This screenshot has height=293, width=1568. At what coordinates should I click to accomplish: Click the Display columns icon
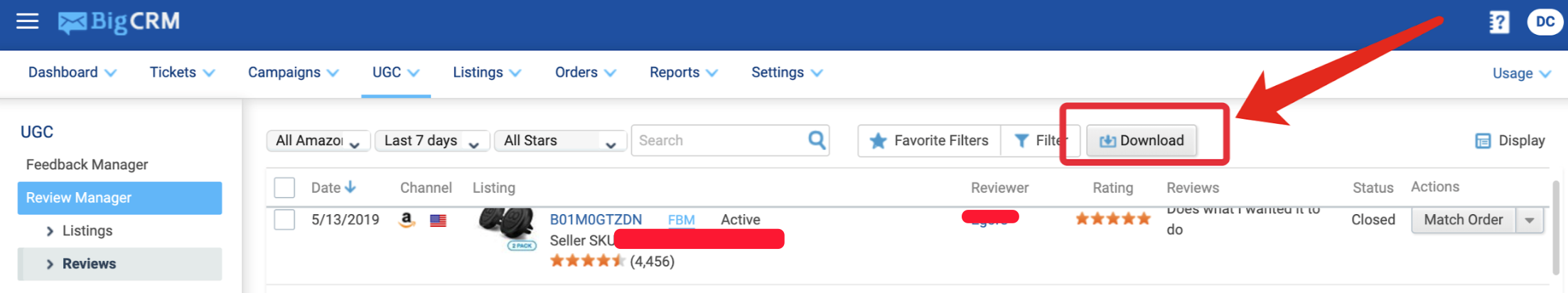point(1482,141)
